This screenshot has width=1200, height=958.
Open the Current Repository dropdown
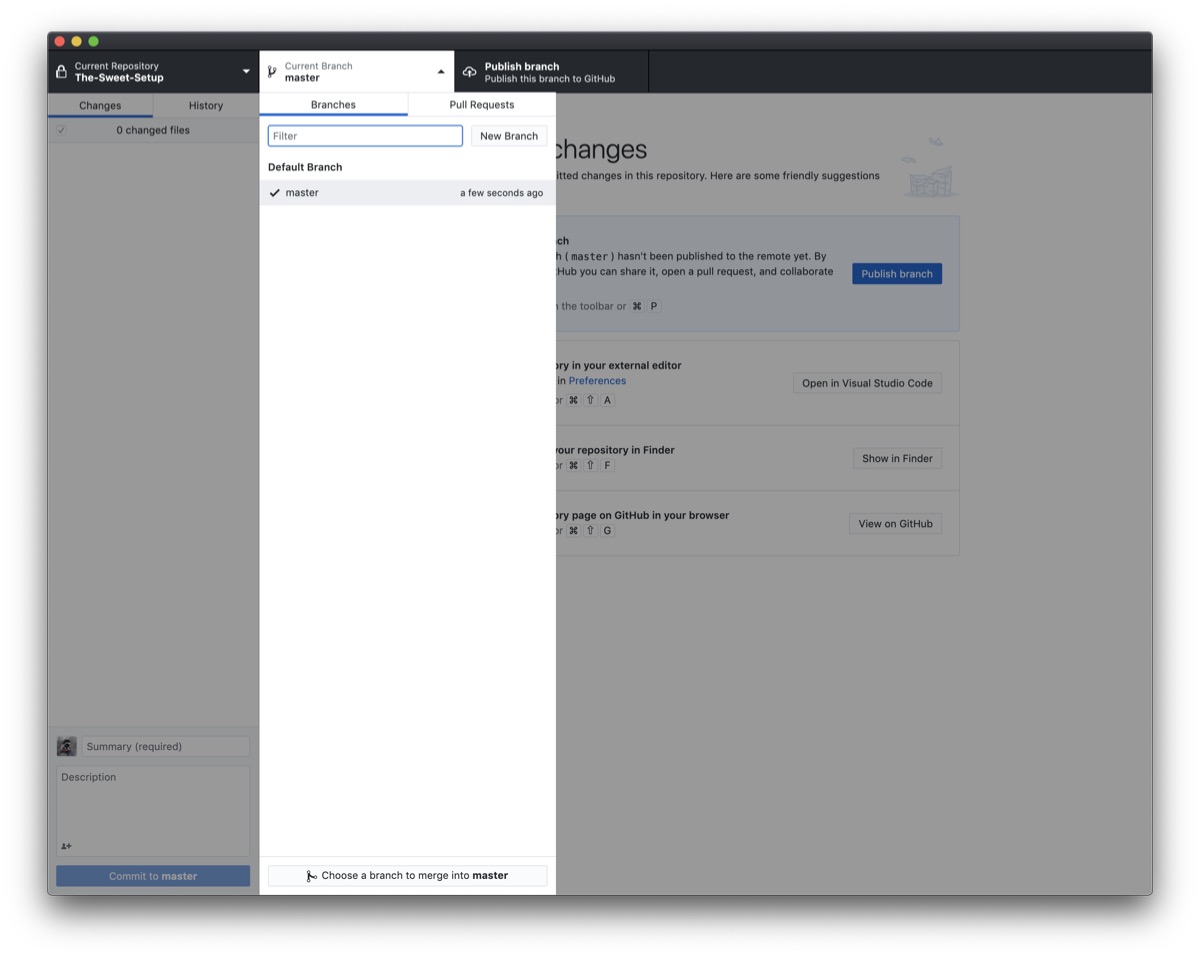click(x=153, y=72)
